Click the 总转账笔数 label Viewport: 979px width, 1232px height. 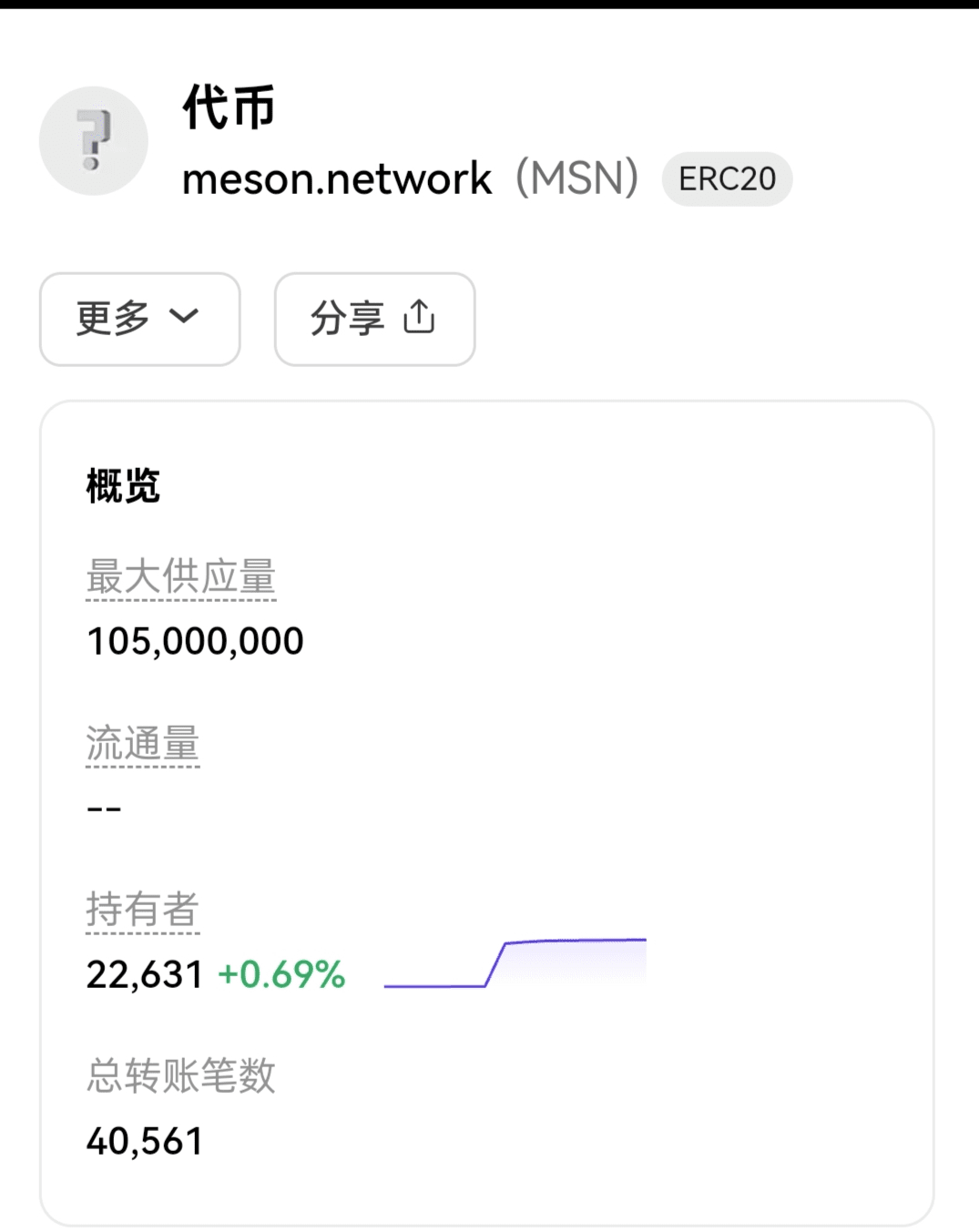180,1075
